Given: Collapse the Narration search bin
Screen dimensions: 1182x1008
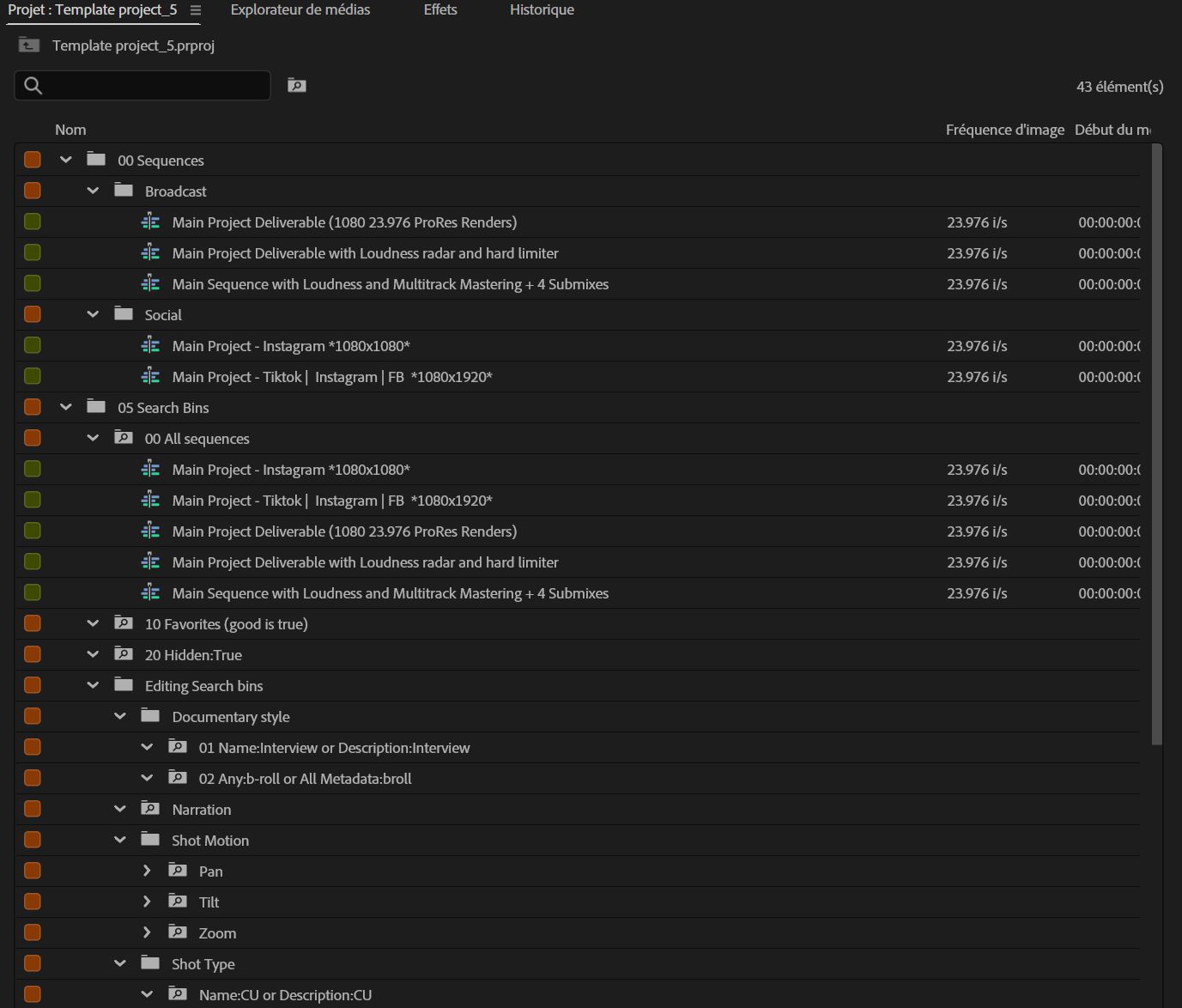Looking at the screenshot, I should (x=120, y=809).
